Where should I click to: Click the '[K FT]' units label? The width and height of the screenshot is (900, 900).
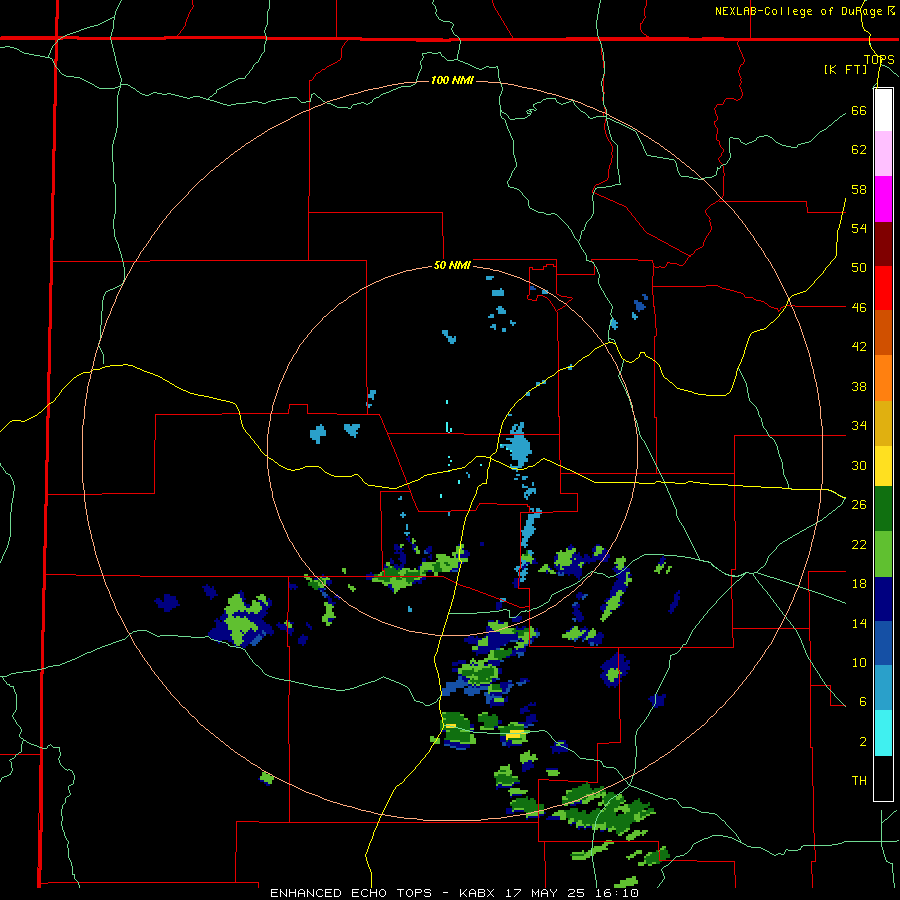click(845, 69)
